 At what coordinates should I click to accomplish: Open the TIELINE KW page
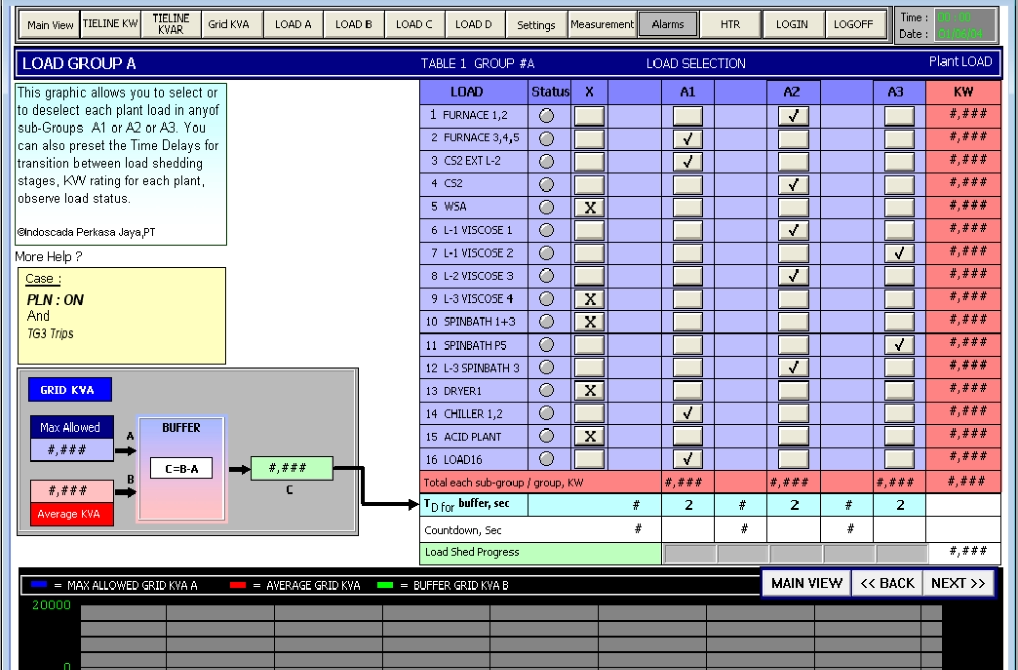[110, 24]
